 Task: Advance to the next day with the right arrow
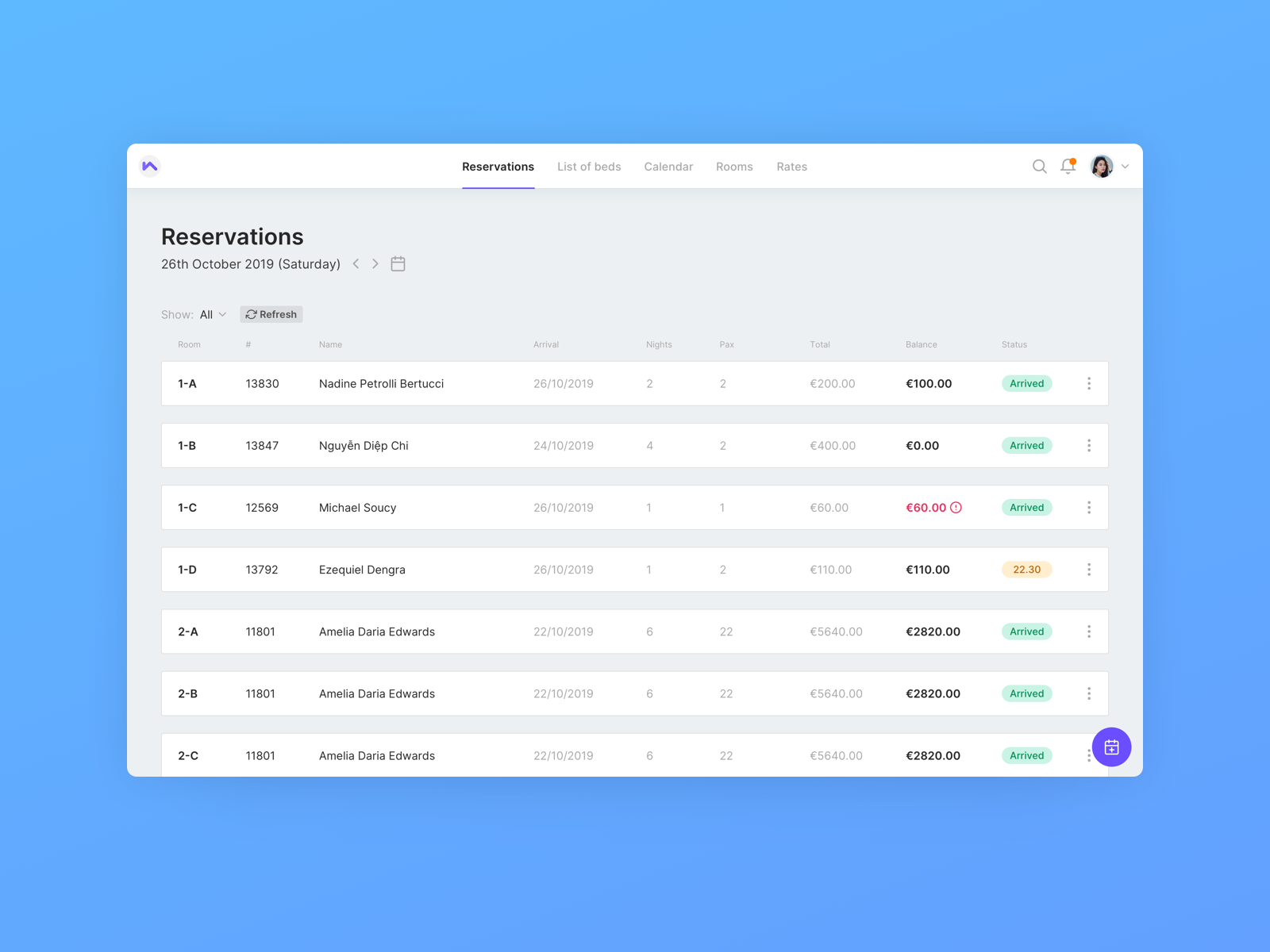point(375,263)
